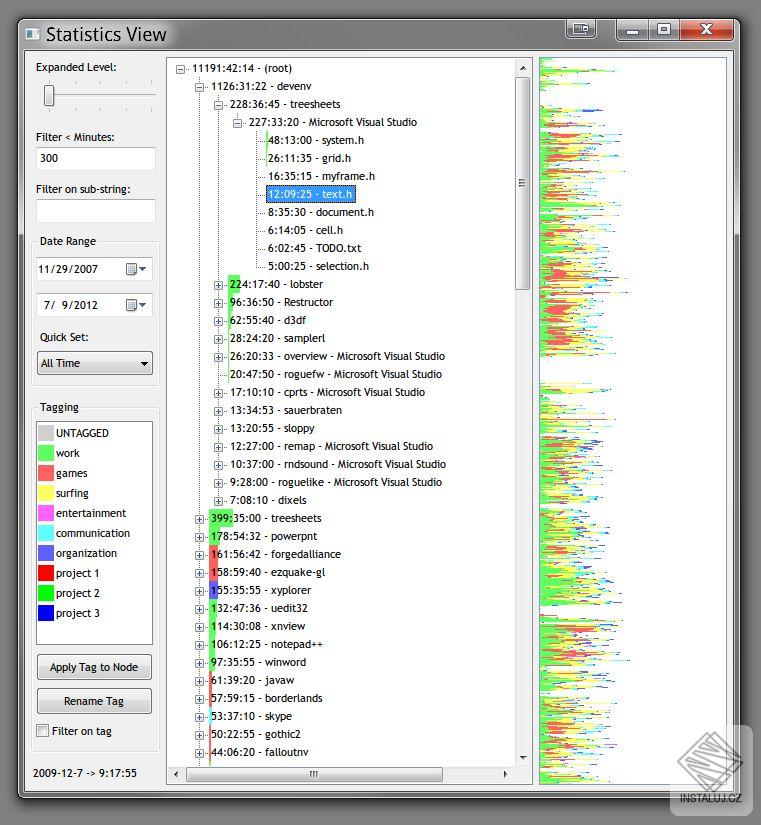Expand the Restructor tree node
Image resolution: width=761 pixels, height=825 pixels.
tap(218, 303)
